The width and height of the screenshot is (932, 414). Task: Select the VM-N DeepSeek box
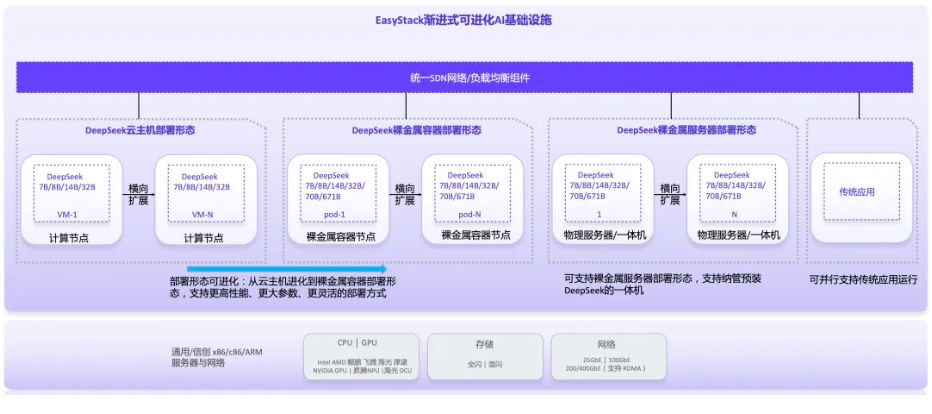pos(206,194)
